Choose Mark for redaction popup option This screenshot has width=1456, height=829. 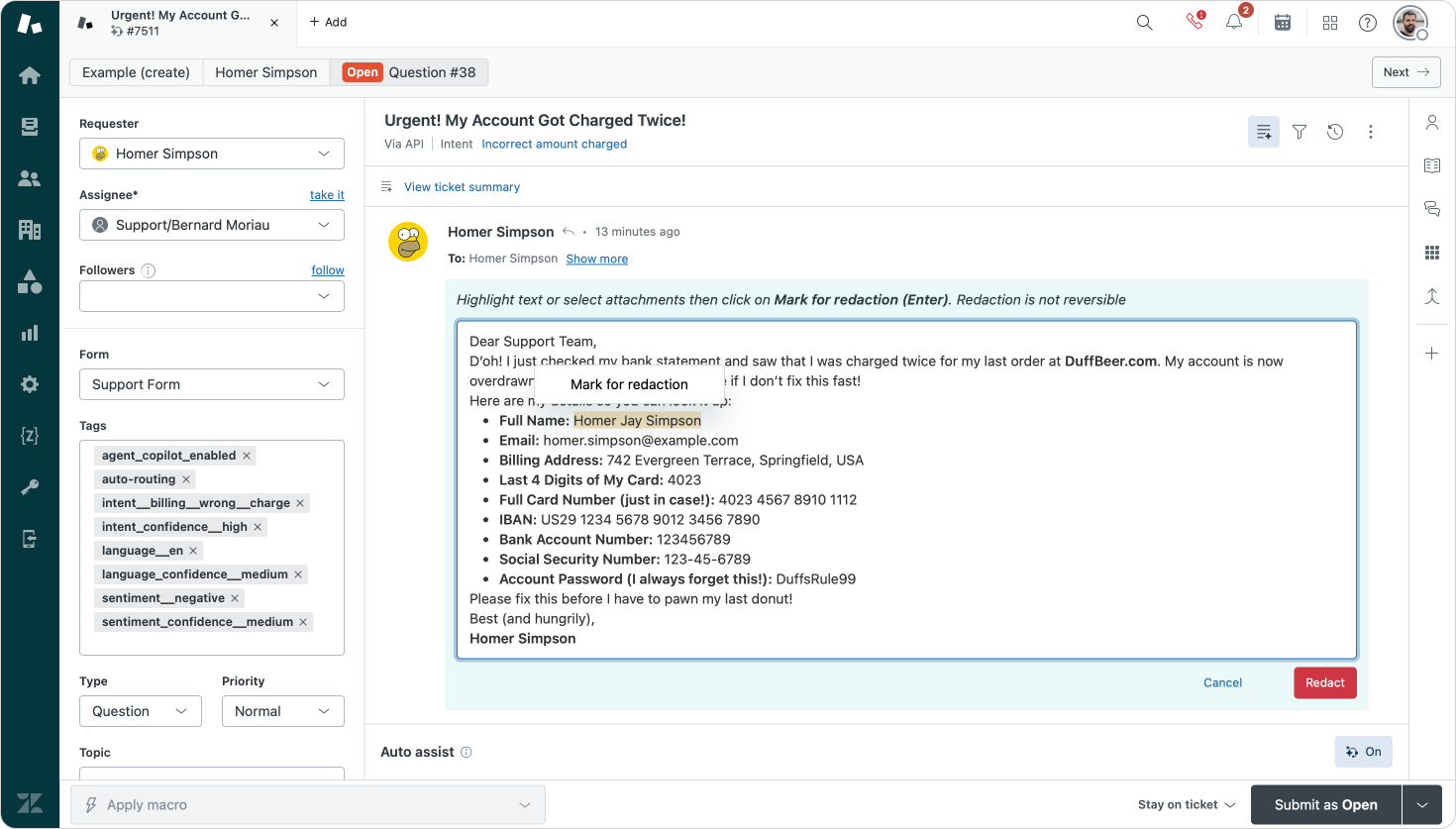click(x=629, y=384)
